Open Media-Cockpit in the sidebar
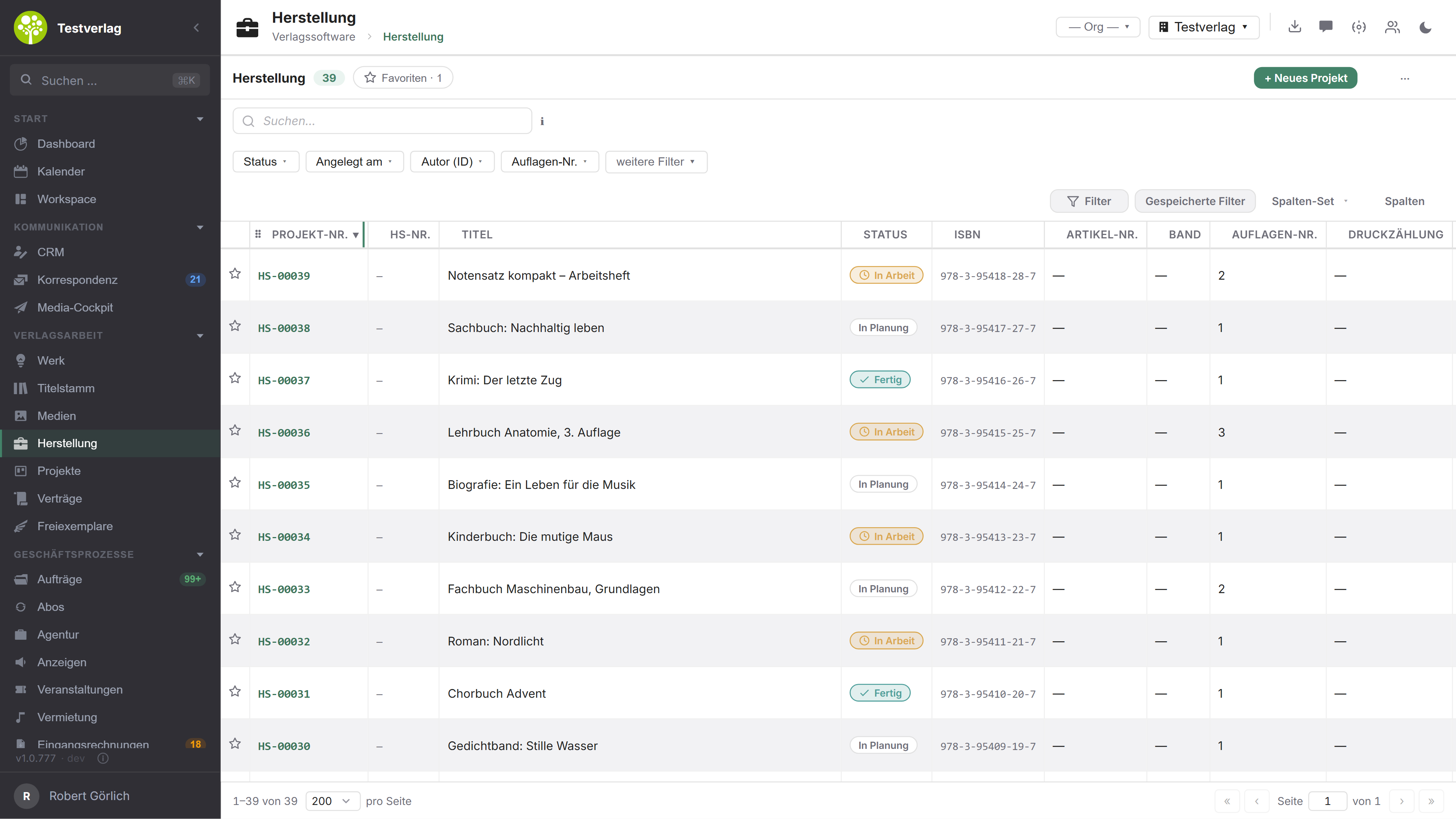The width and height of the screenshot is (1456, 819). 110,307
